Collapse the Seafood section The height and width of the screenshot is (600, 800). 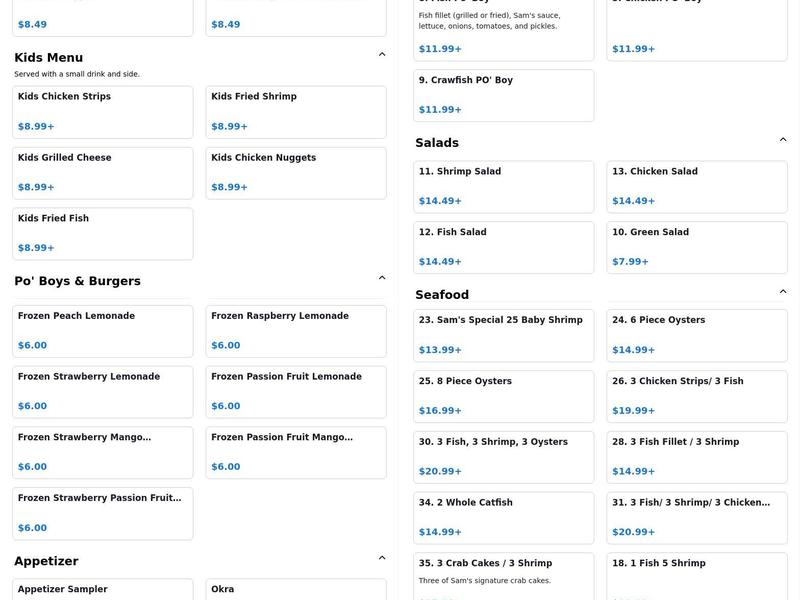tap(783, 292)
